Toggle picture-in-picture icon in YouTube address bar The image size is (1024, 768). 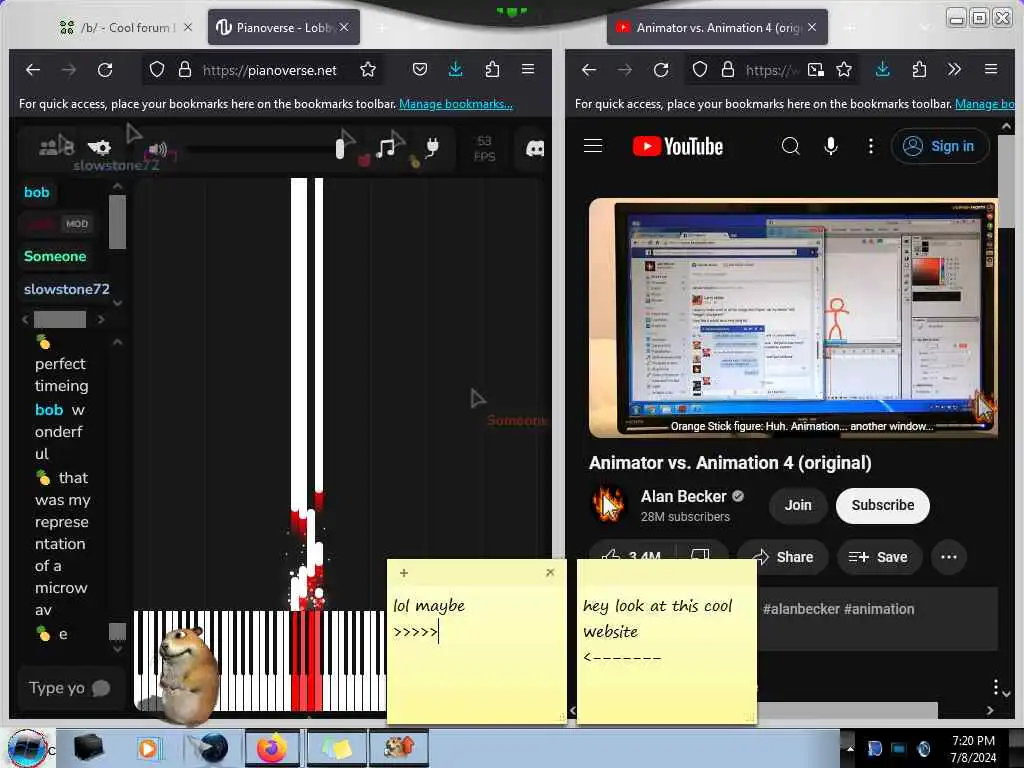click(816, 69)
